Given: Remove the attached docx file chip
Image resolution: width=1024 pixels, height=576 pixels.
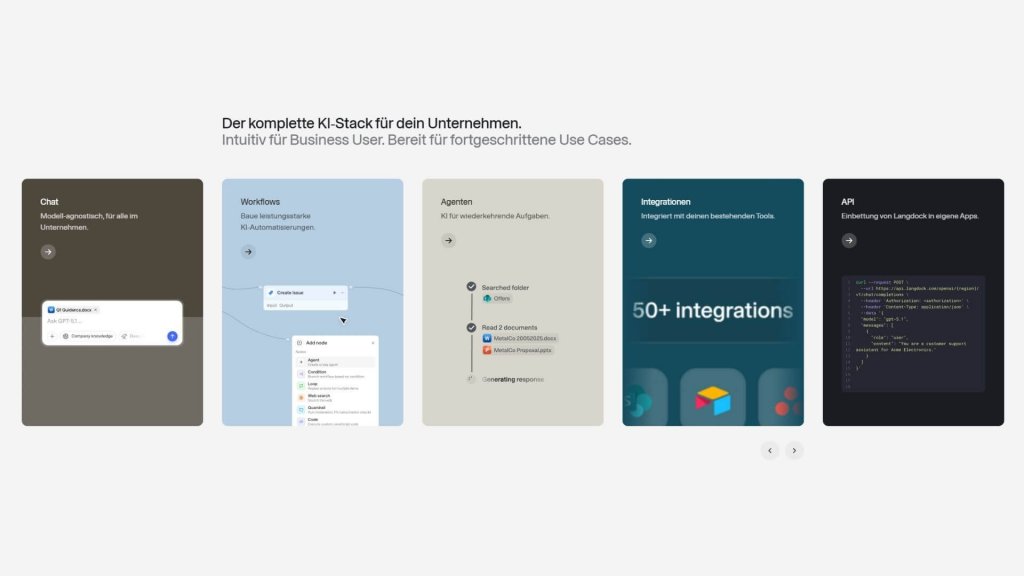Looking at the screenshot, I should (x=95, y=310).
